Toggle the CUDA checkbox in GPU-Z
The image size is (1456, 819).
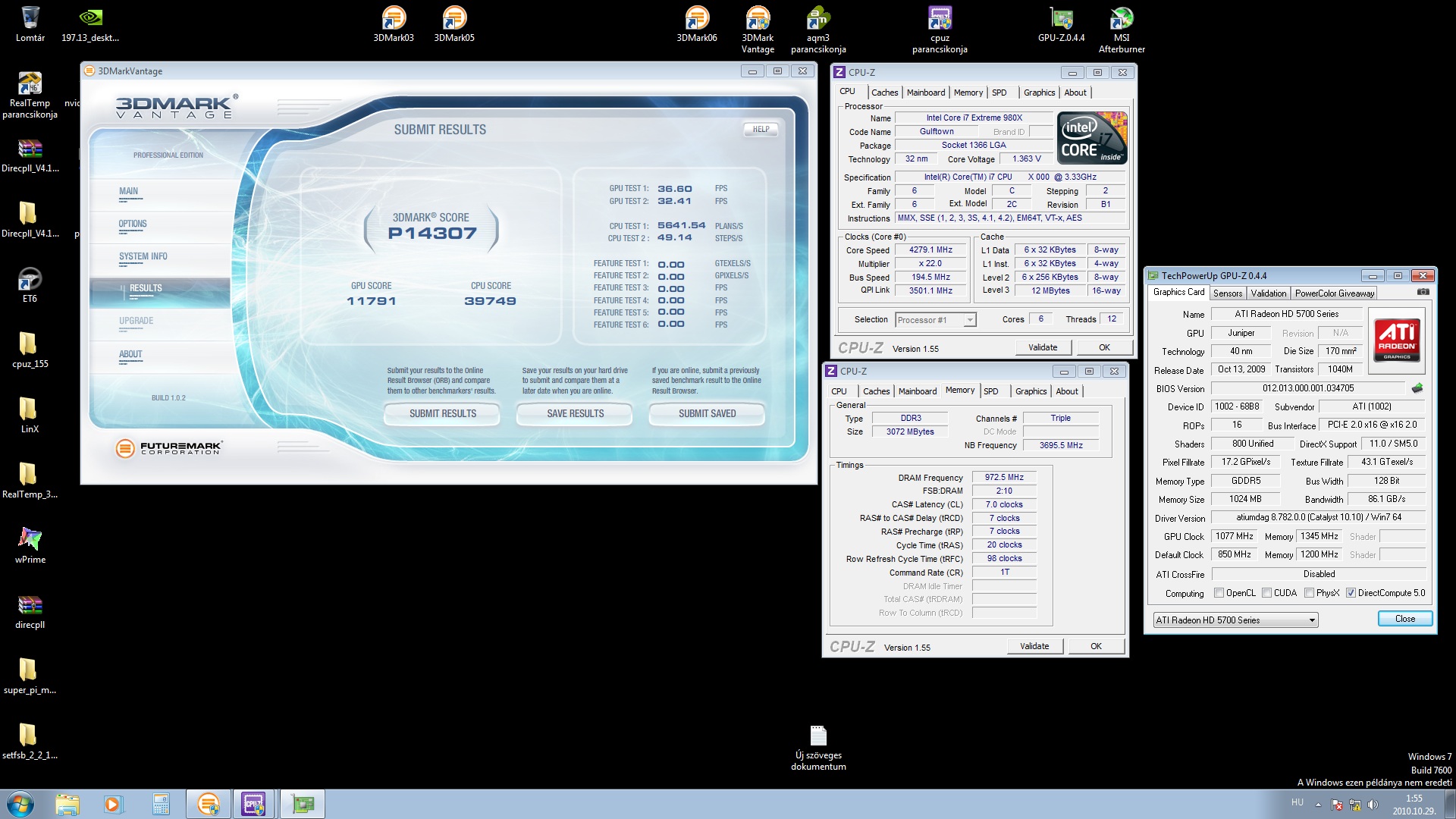(1266, 593)
